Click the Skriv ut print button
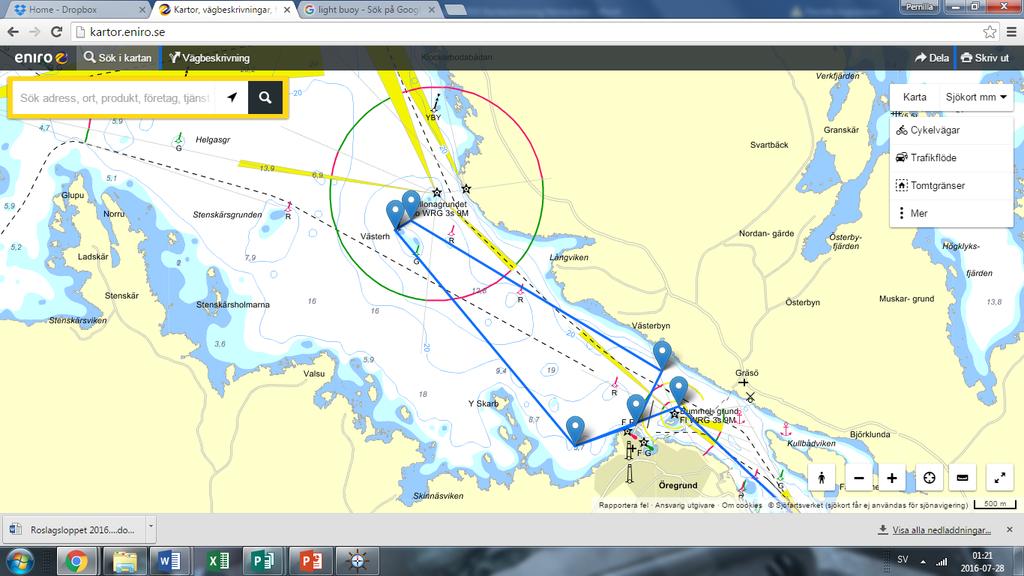 (985, 57)
